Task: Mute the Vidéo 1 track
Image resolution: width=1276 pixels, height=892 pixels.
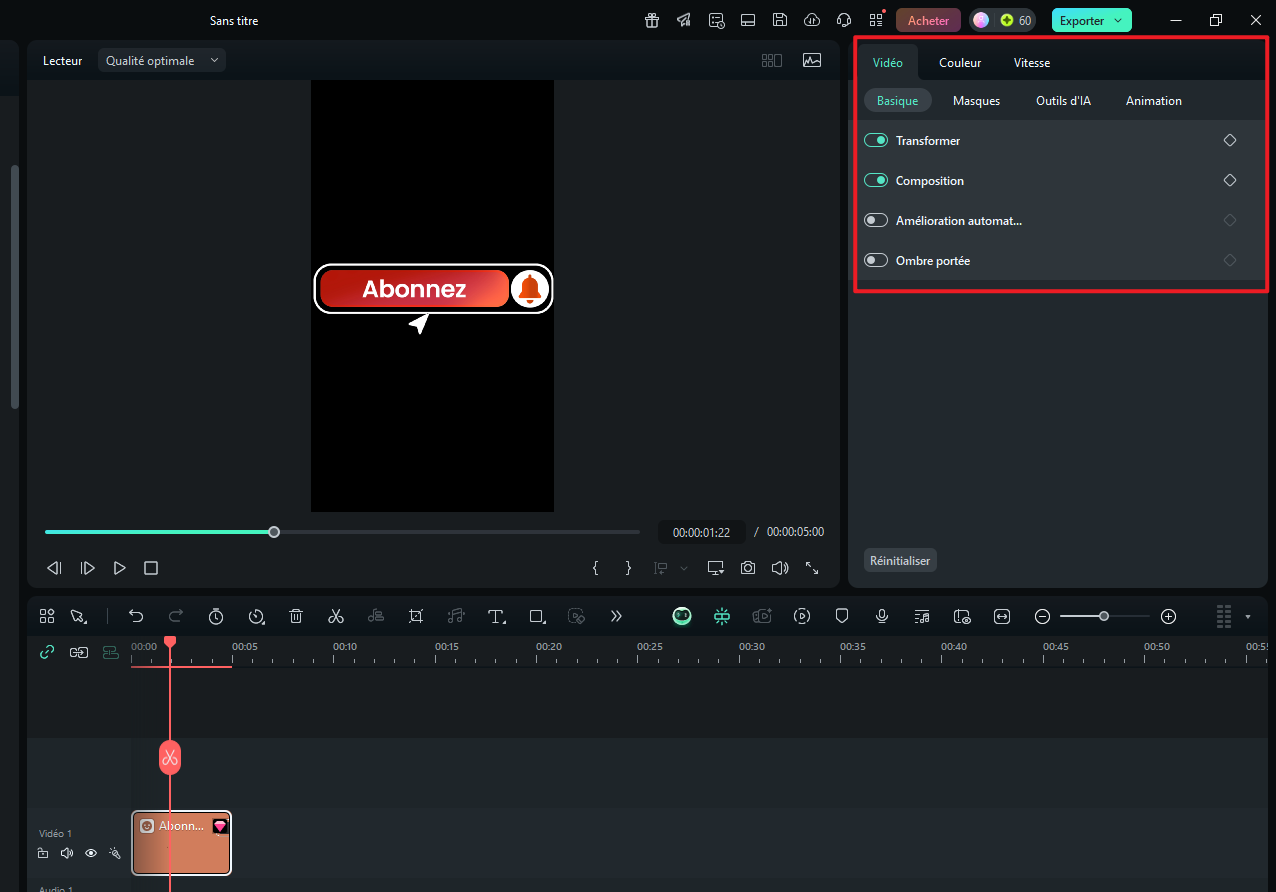Action: coord(67,853)
